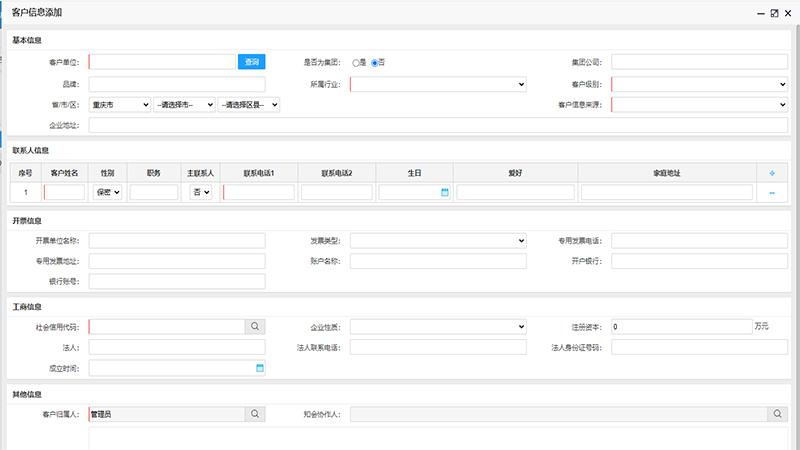Click the 客户归属人 search magnifier icon

(x=255, y=414)
